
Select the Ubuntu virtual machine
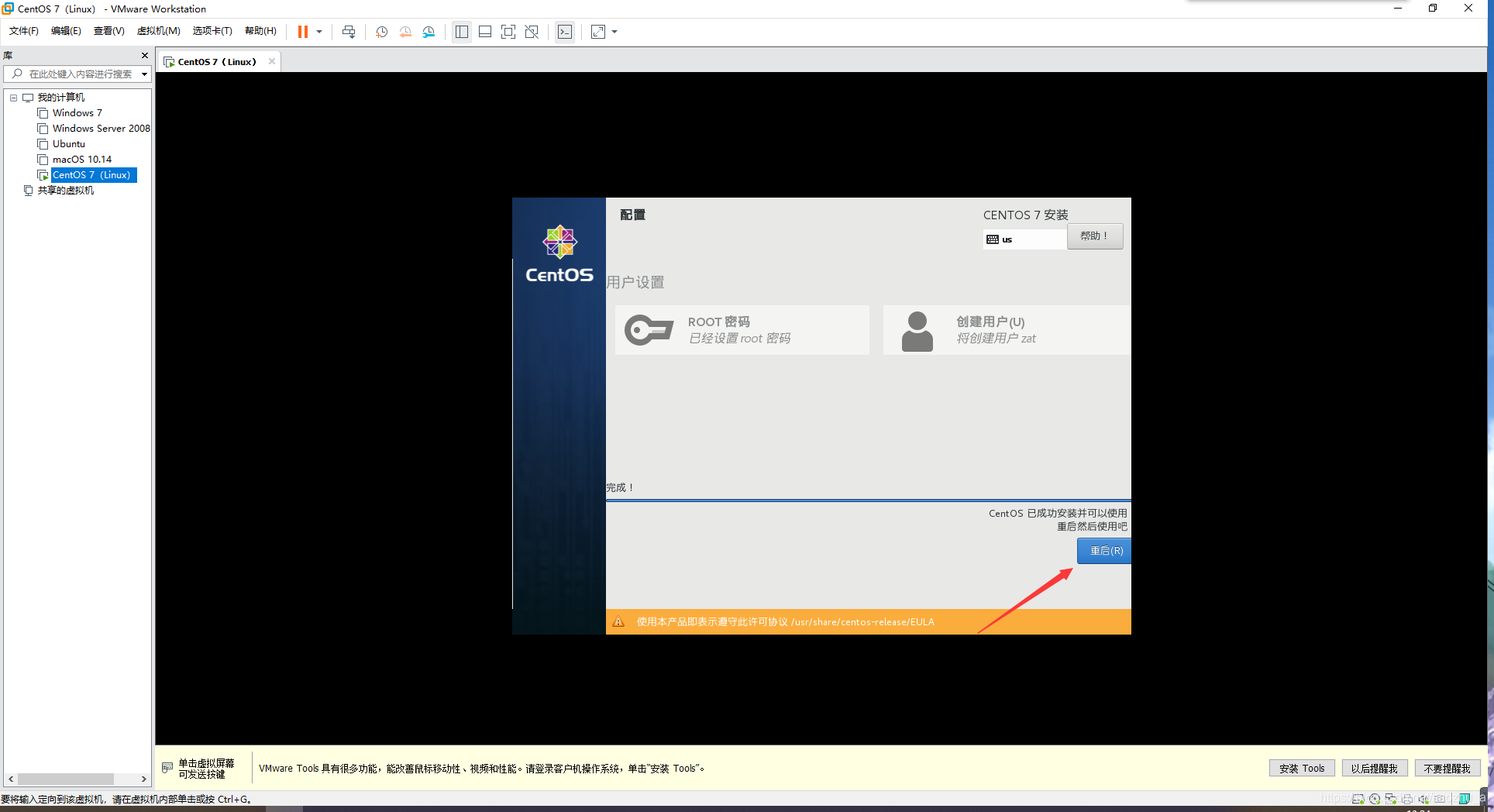pyautogui.click(x=69, y=144)
